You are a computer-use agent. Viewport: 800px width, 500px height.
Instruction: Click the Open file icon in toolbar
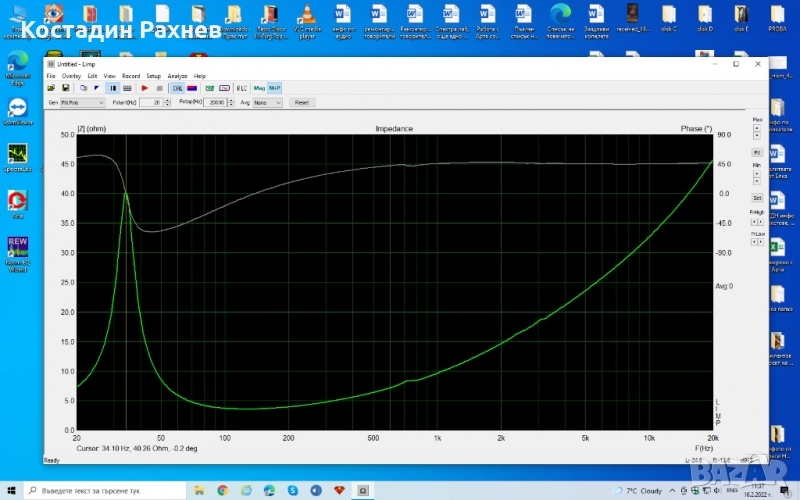(51, 88)
